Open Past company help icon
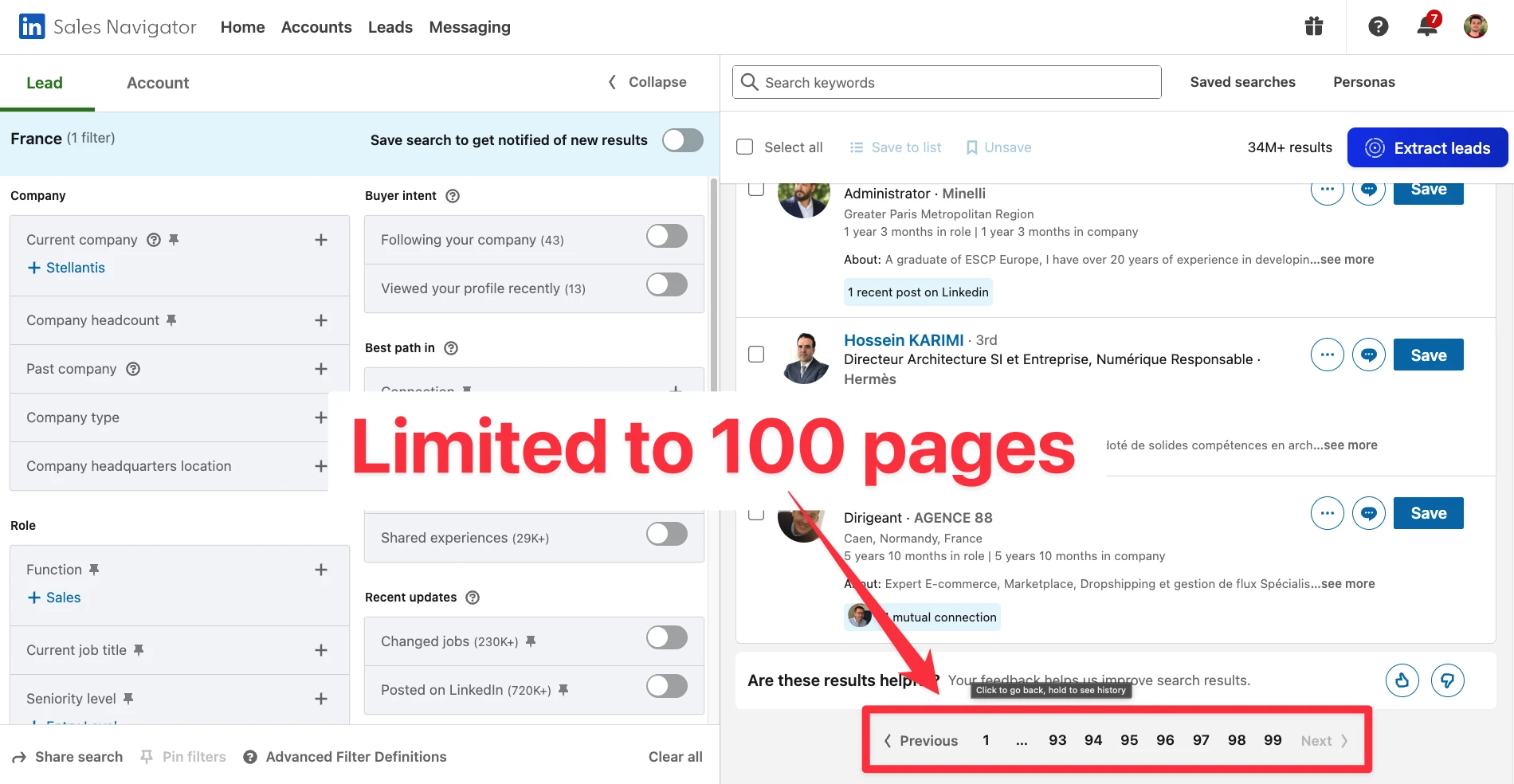Image resolution: width=1514 pixels, height=784 pixels. [133, 369]
